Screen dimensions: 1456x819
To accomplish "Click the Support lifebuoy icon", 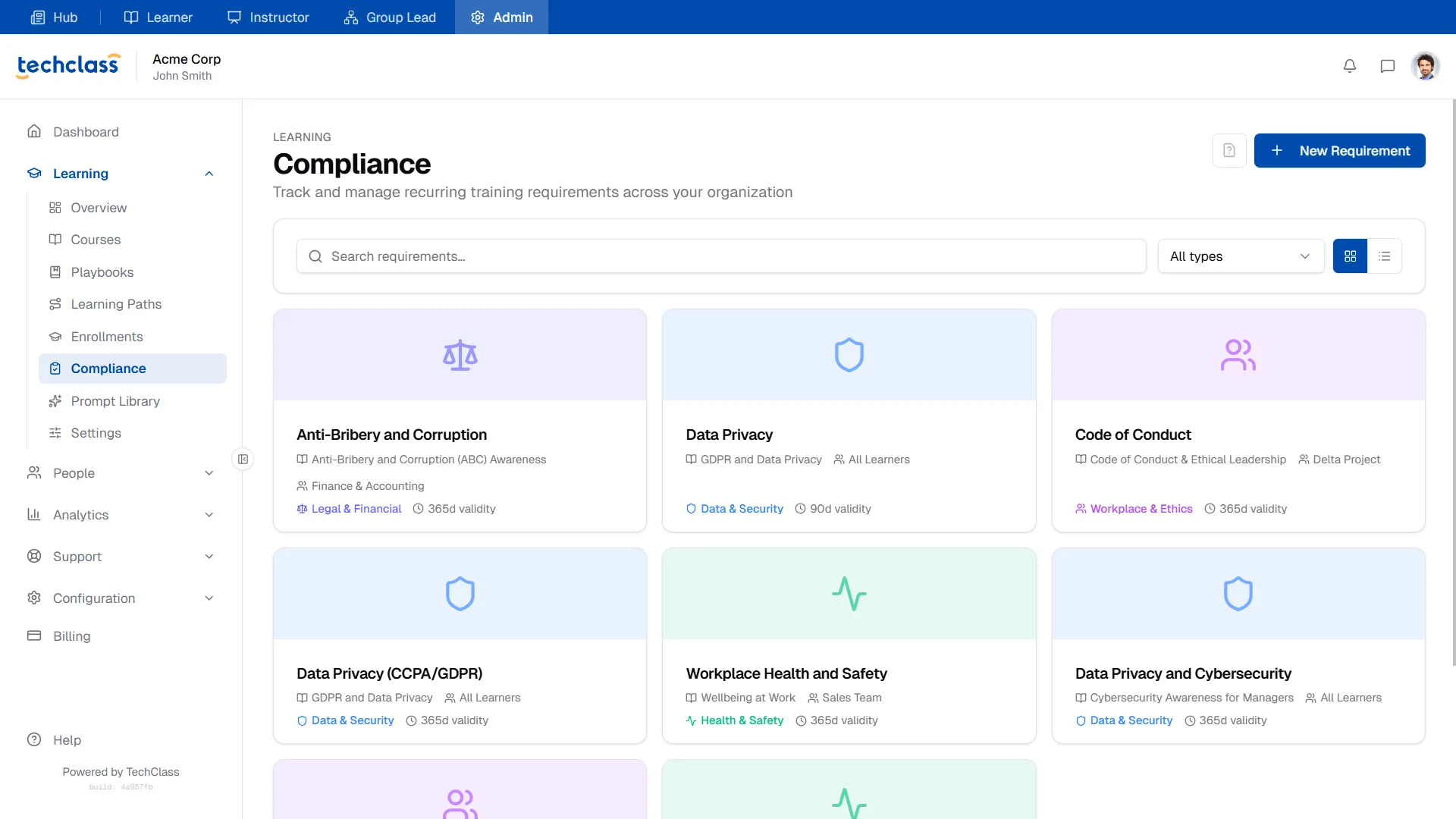I will tap(34, 556).
